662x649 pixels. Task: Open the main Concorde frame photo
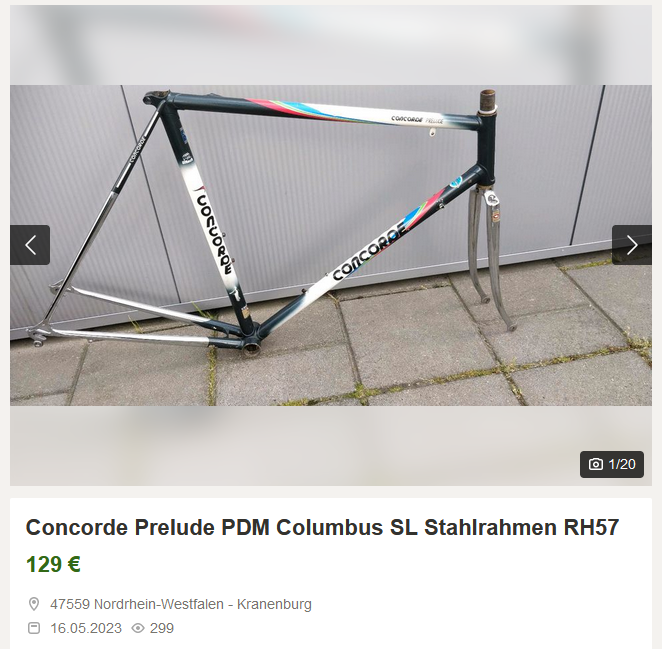[x=331, y=245]
